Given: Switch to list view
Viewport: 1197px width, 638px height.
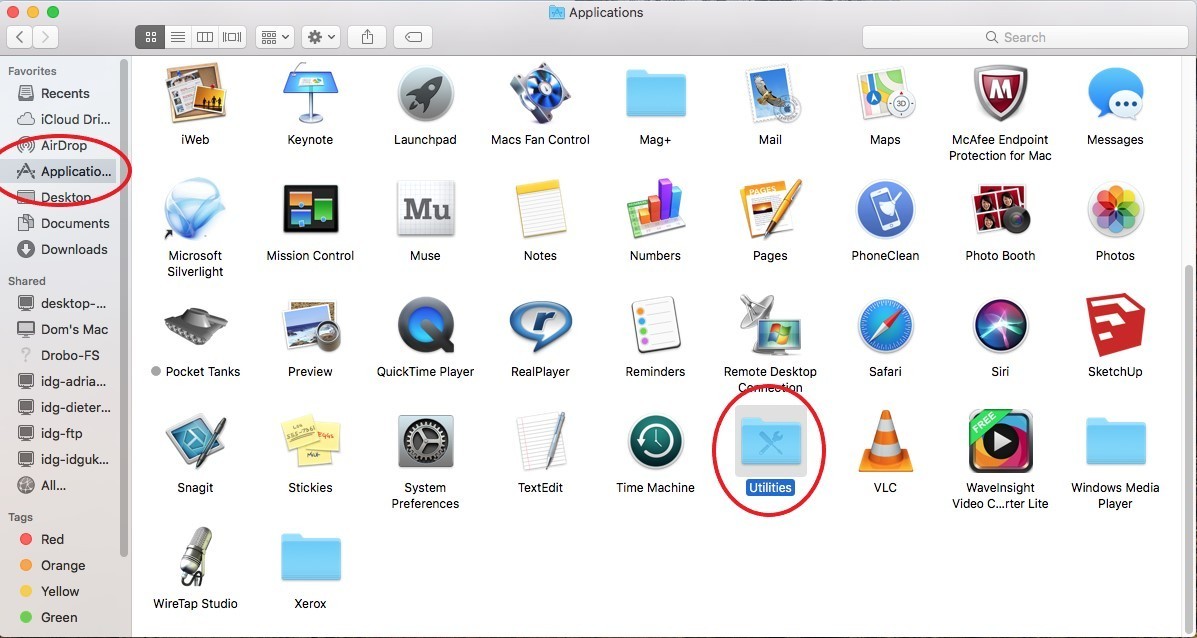Looking at the screenshot, I should (178, 37).
